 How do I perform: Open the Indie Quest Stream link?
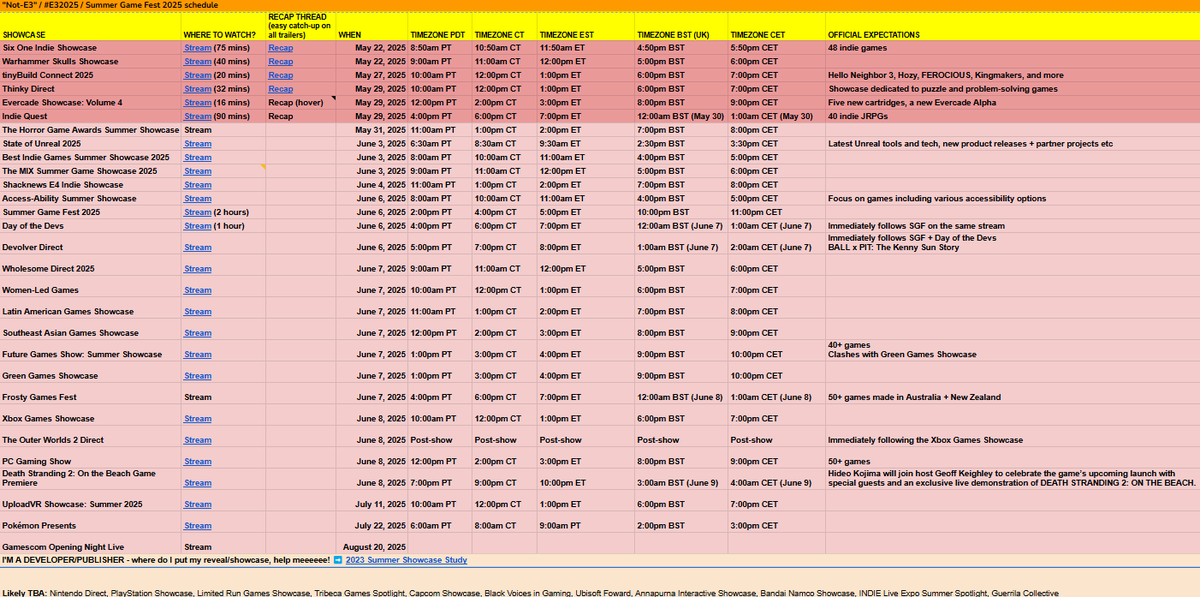197,116
